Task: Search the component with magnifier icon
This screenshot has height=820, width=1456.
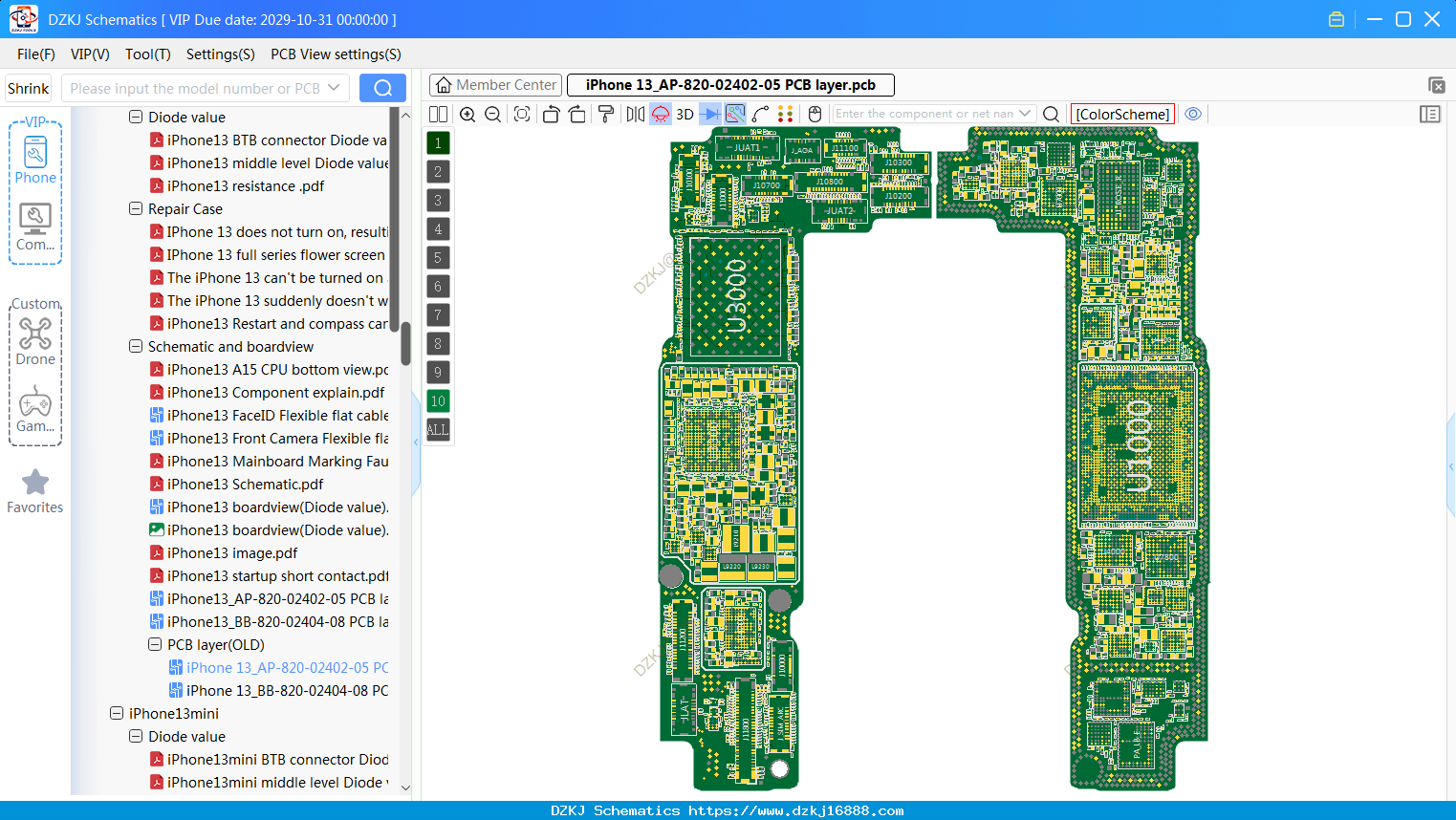Action: click(1051, 114)
